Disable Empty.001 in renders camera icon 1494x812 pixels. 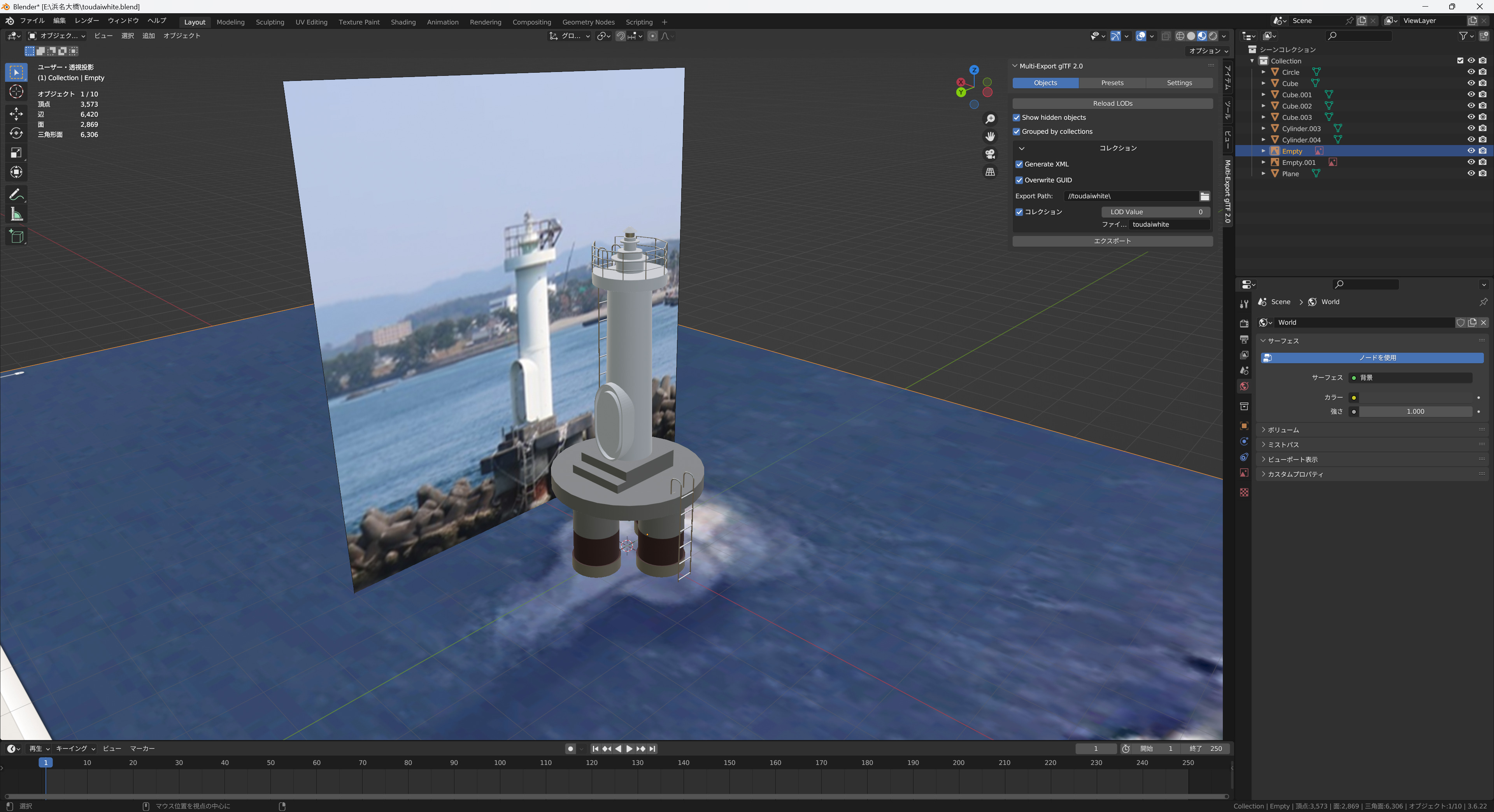point(1482,162)
